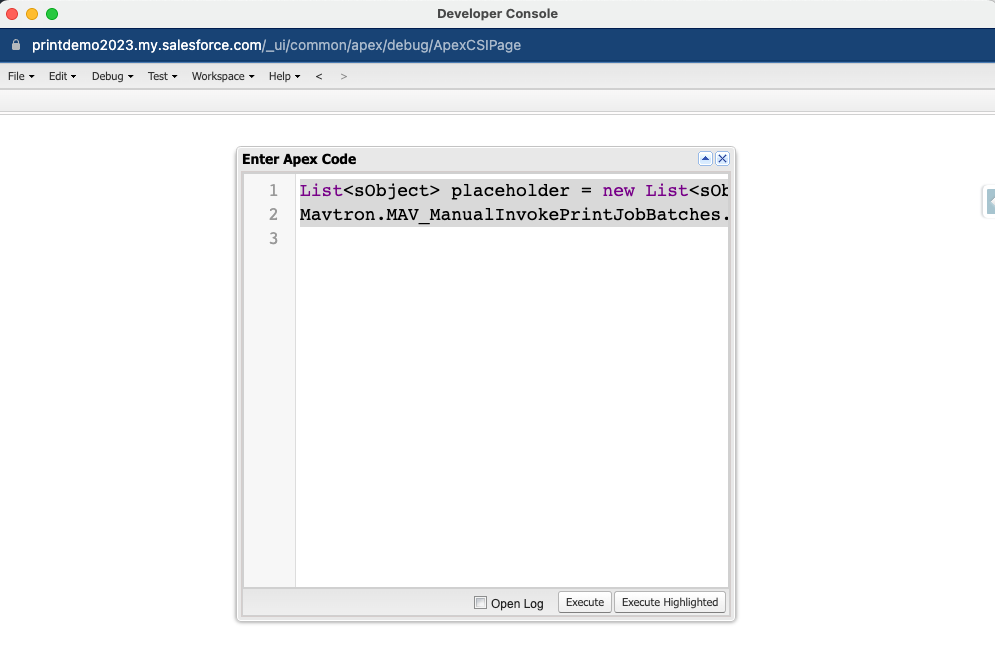This screenshot has height=649, width=995.
Task: Open the Help menu
Action: [284, 76]
